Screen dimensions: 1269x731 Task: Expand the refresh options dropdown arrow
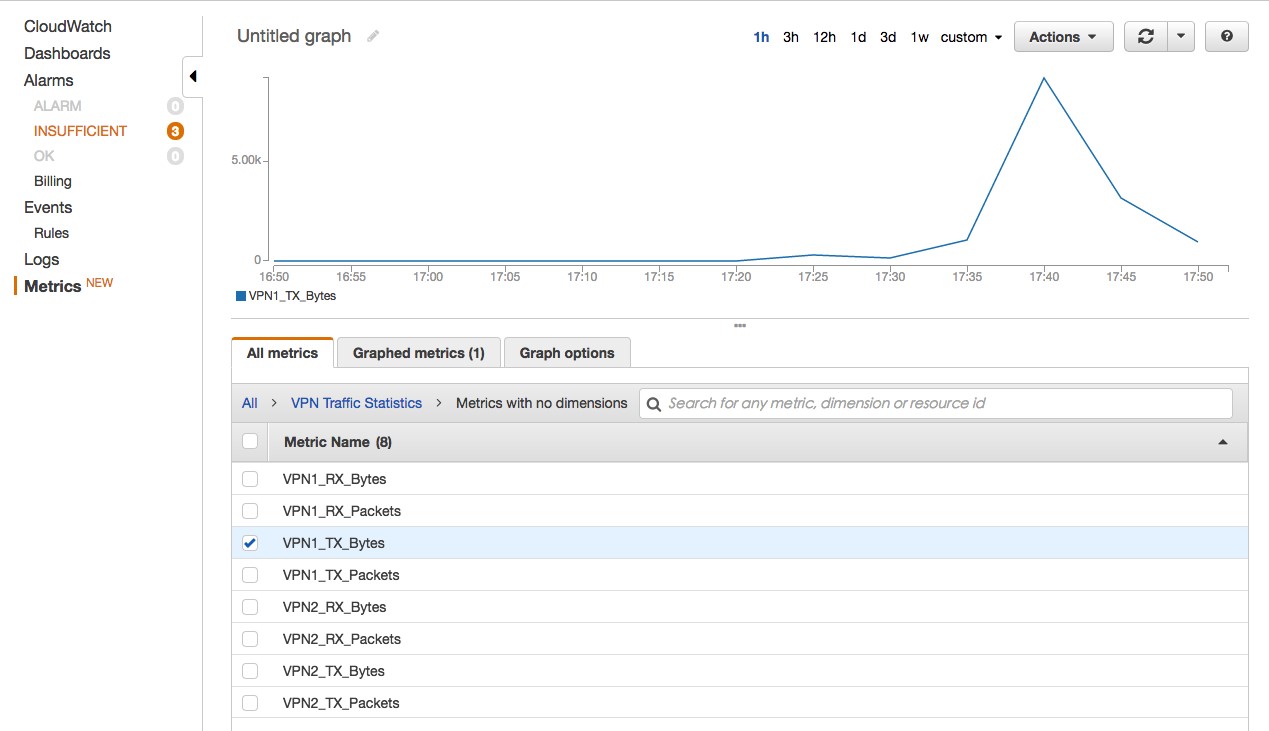[x=1181, y=37]
